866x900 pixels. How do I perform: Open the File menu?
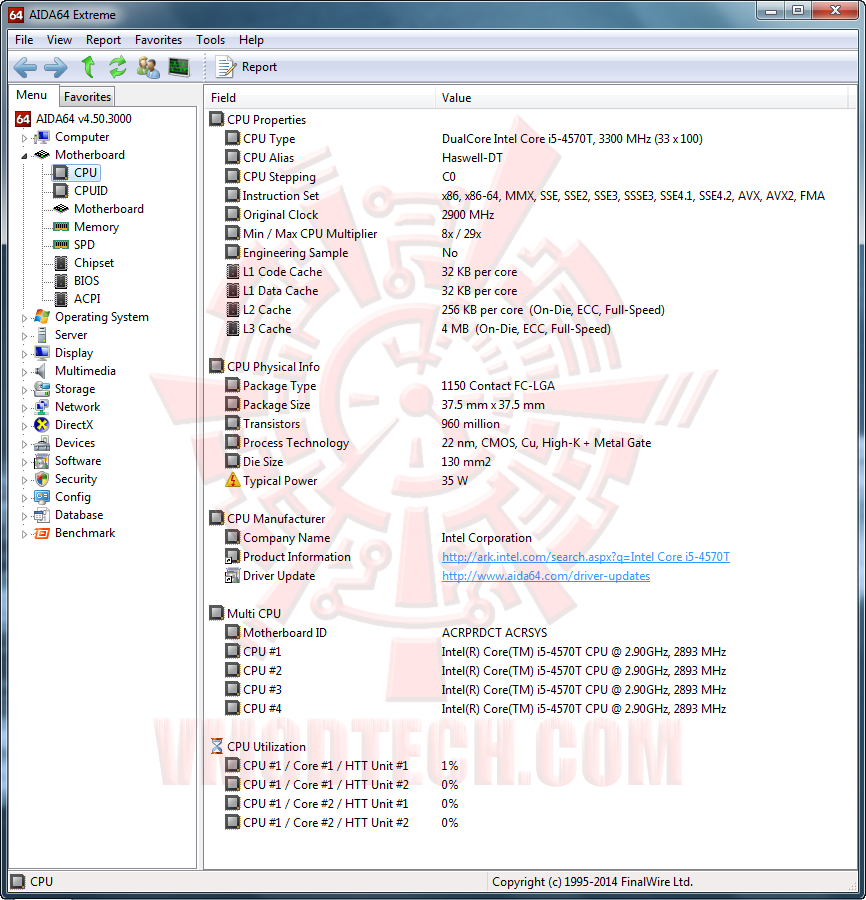24,40
